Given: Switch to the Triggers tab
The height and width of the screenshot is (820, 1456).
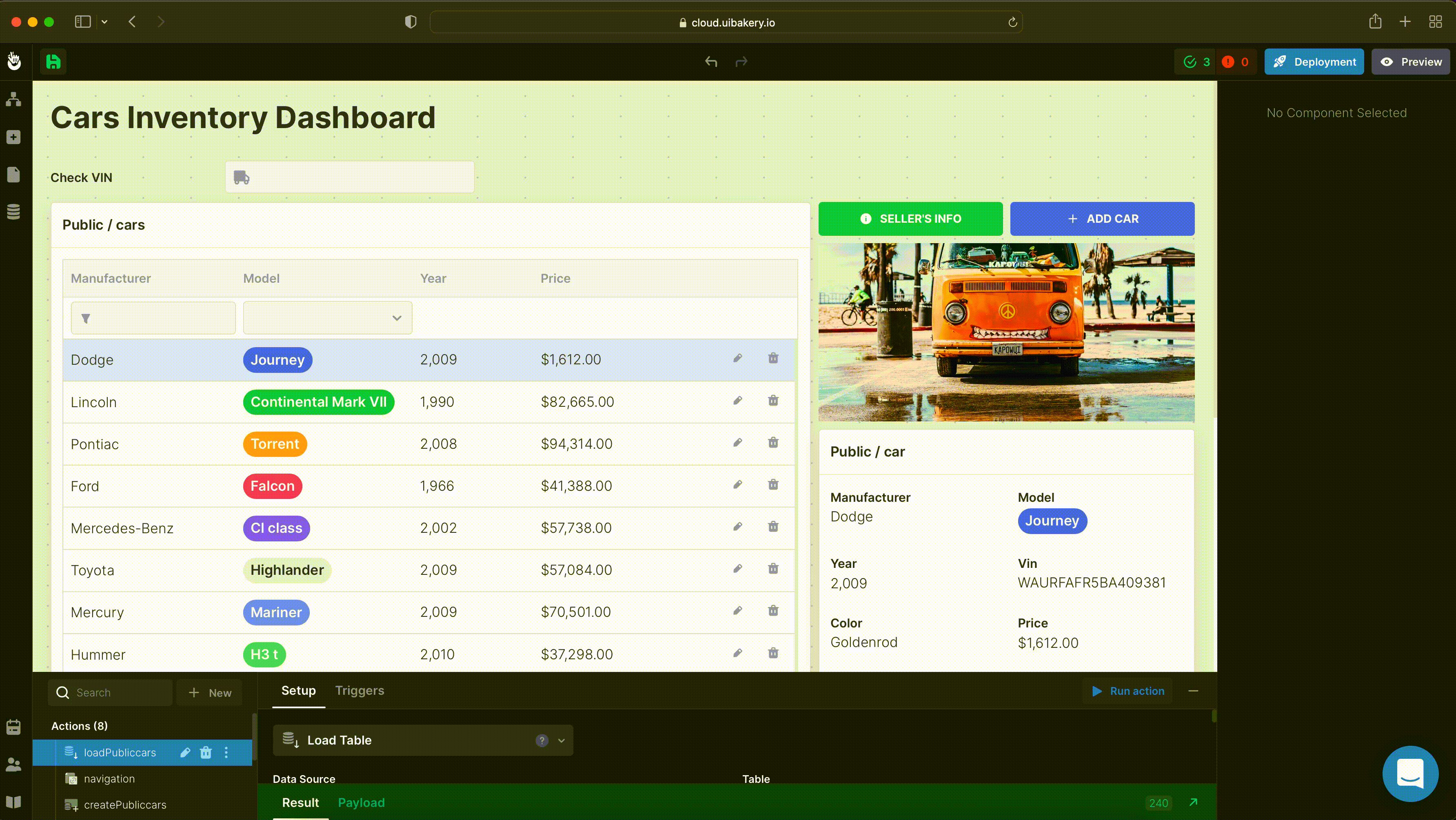Looking at the screenshot, I should [360, 691].
